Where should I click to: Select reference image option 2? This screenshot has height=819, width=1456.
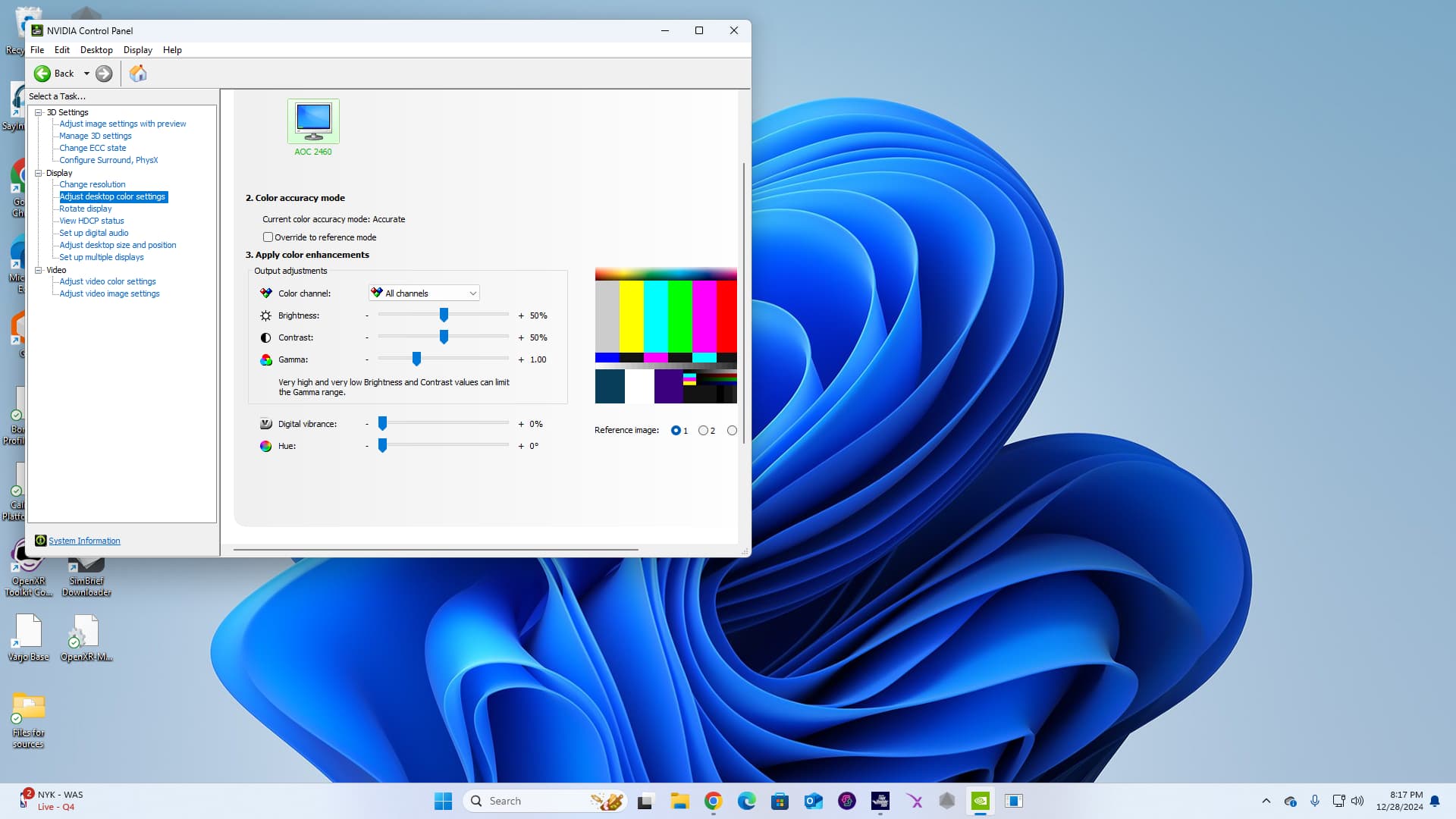703,431
